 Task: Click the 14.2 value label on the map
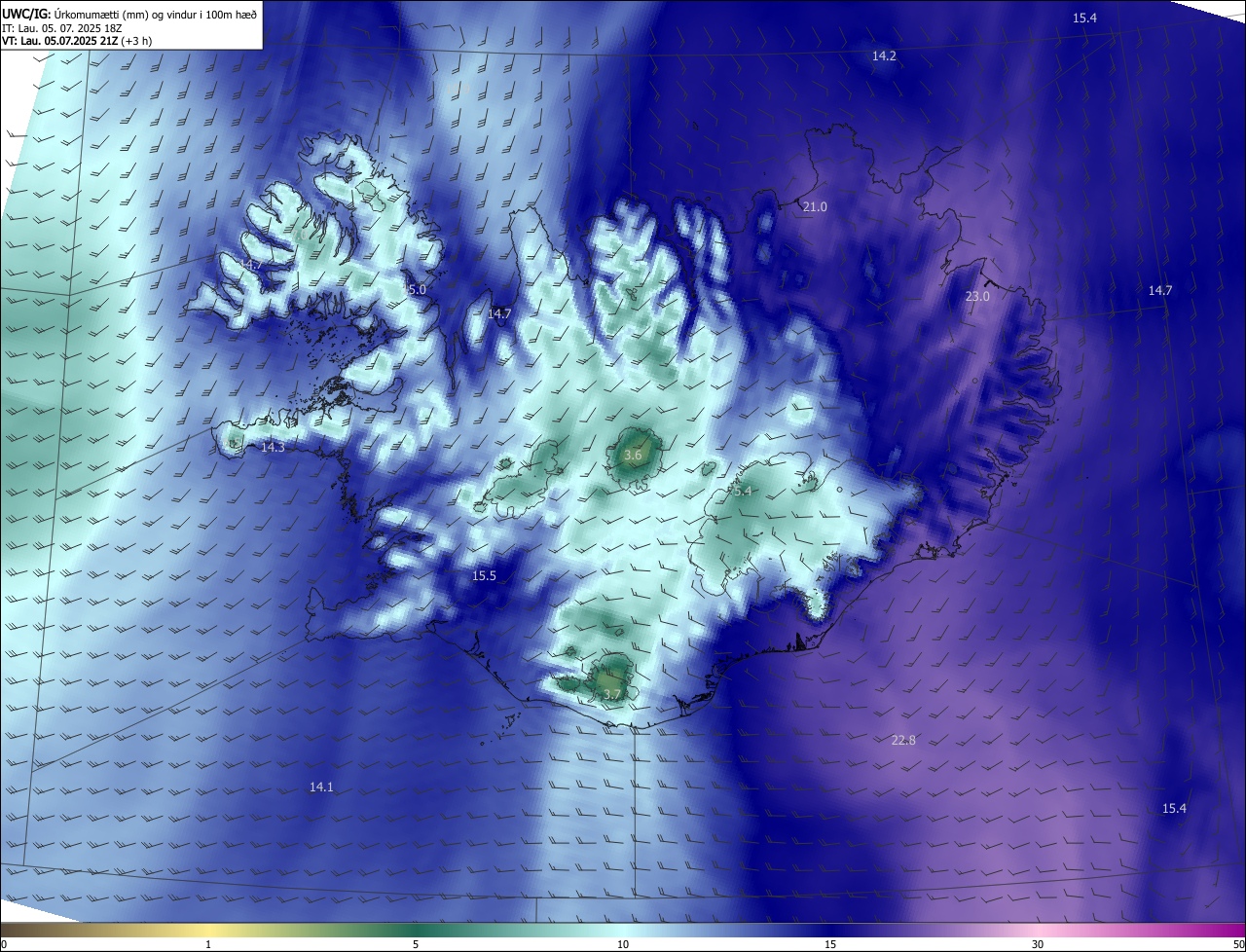884,56
